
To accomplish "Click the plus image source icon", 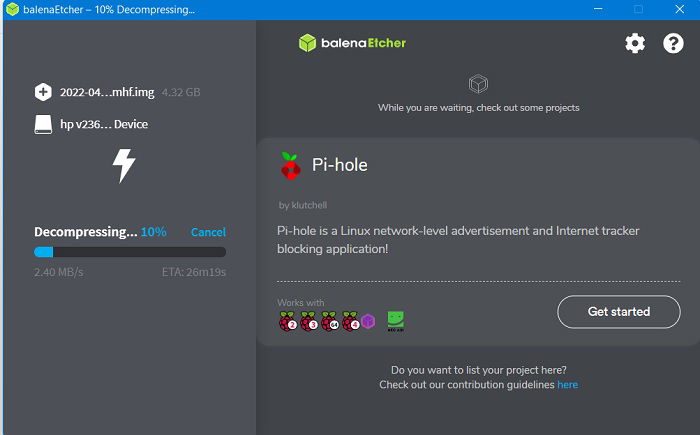I will pos(43,92).
